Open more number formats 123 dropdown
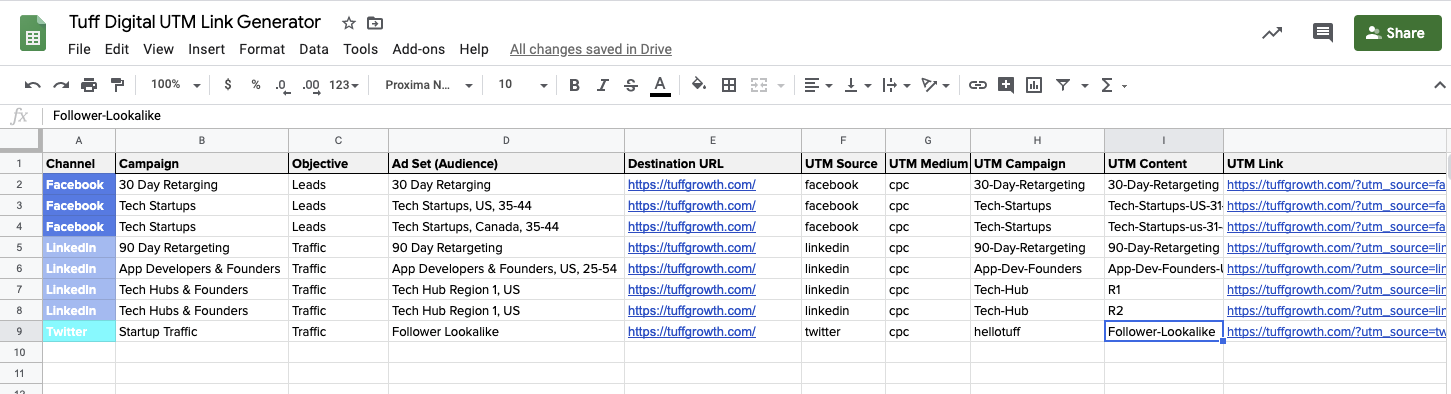The height and width of the screenshot is (394, 1451). 344,85
